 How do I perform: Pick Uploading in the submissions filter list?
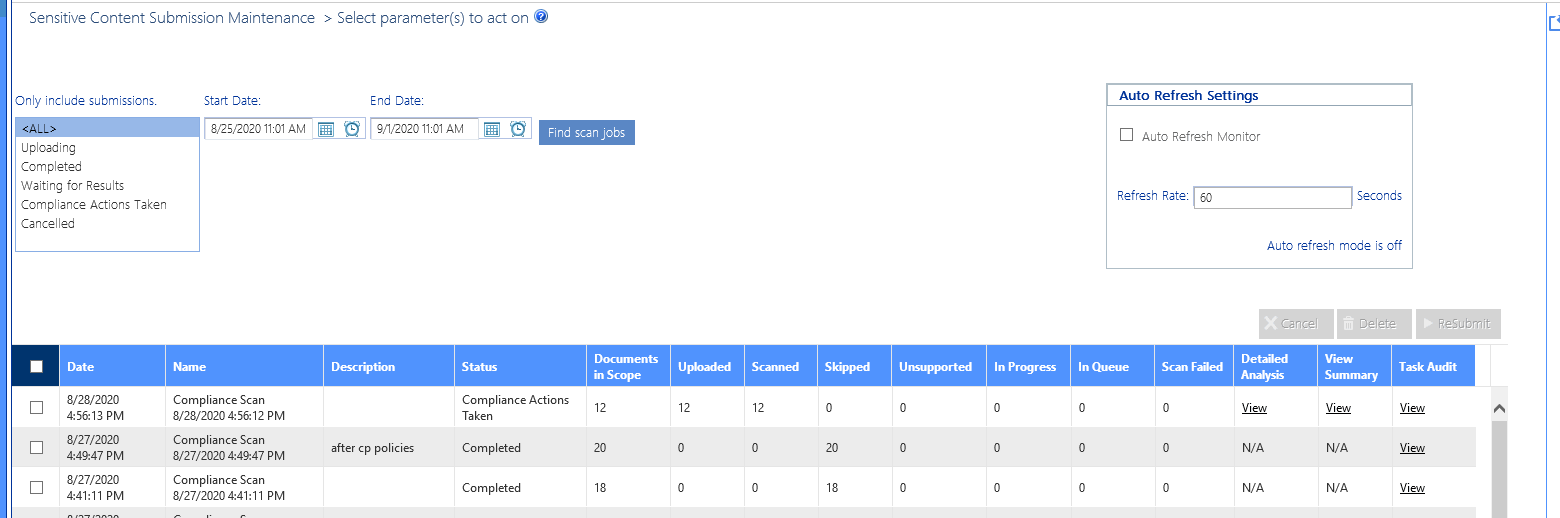coord(48,148)
